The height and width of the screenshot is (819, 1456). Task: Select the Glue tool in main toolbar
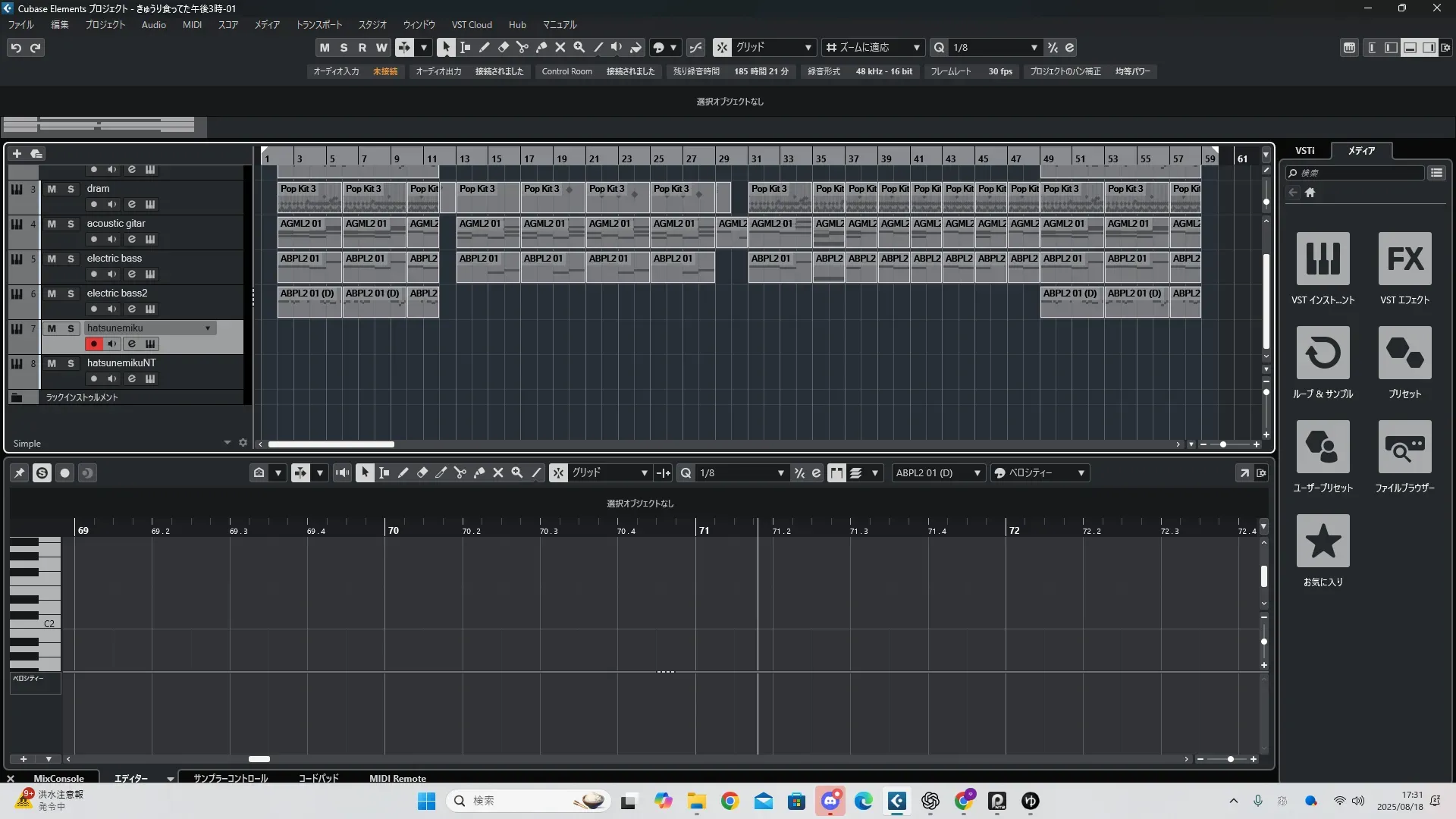coord(541,47)
